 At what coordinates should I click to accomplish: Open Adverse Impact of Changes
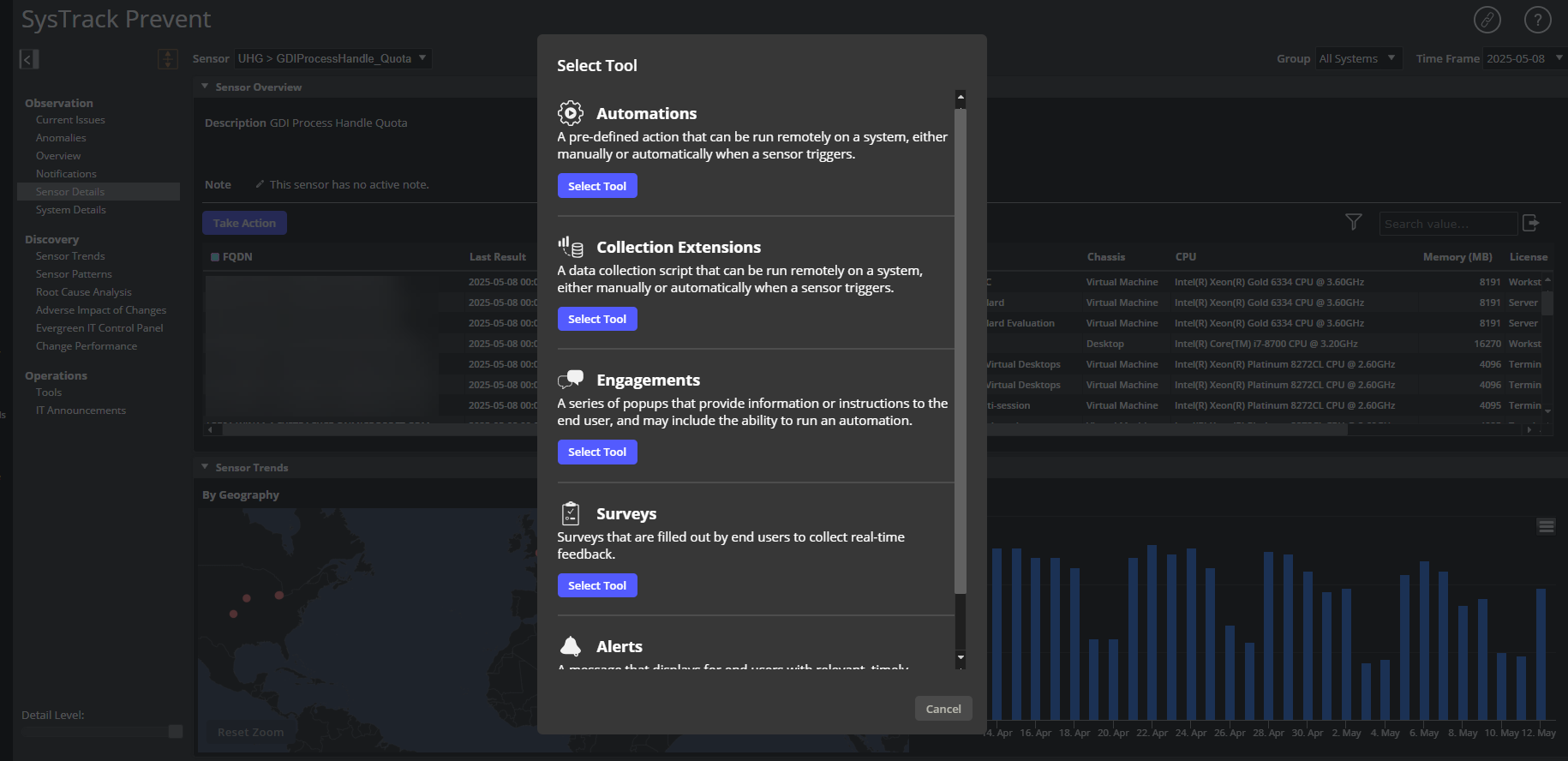coord(101,310)
